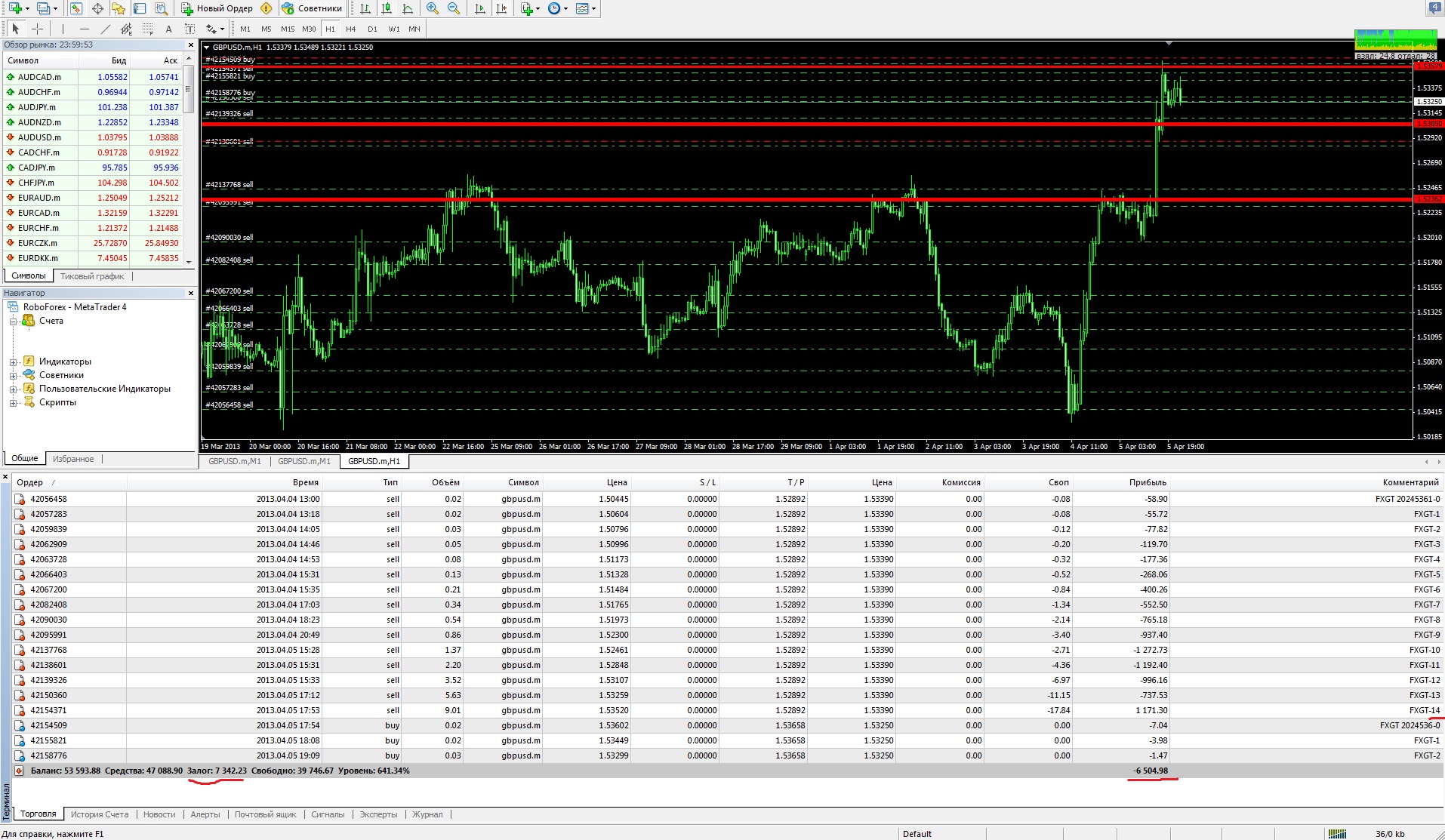Open Profiles dropdown arrow
The width and height of the screenshot is (1445, 840).
56,9
